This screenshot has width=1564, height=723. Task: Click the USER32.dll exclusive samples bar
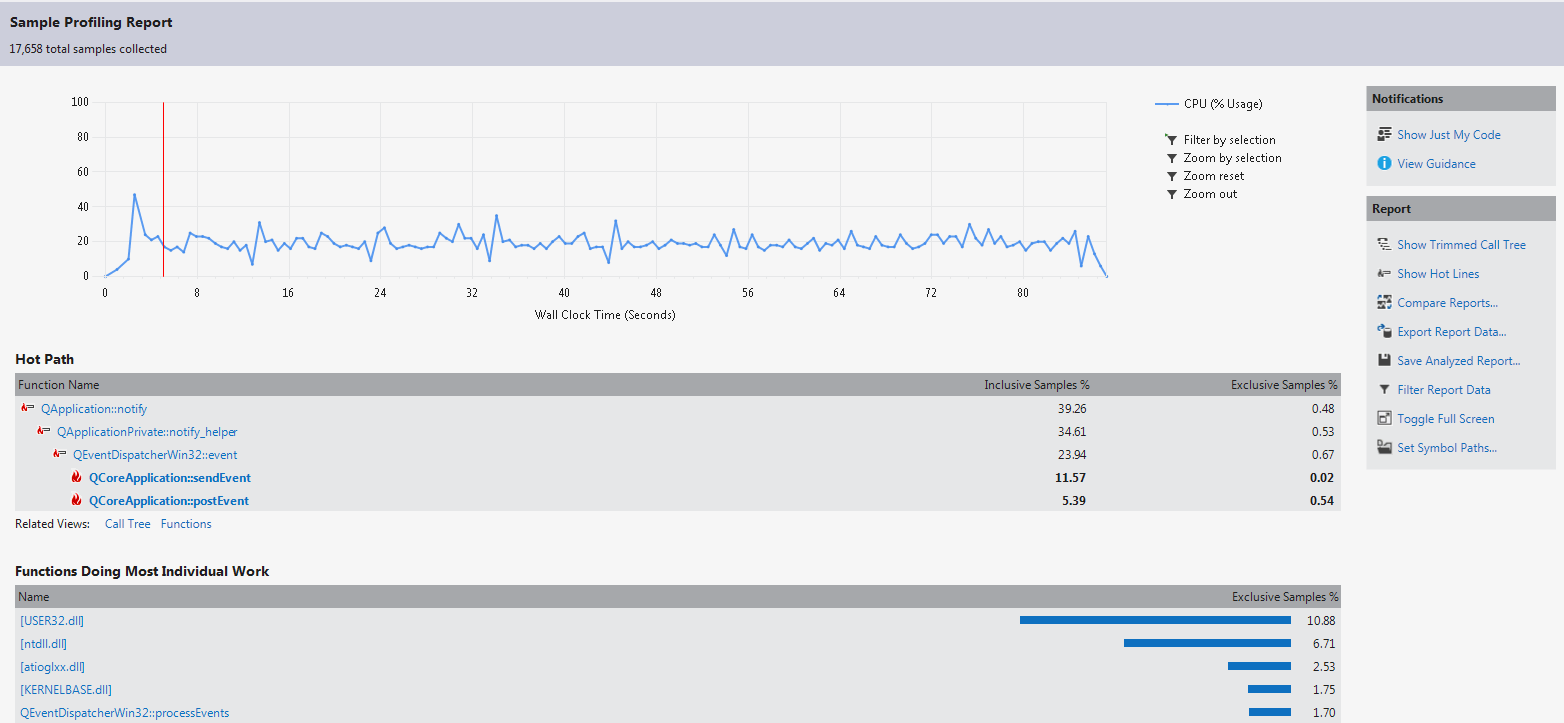click(x=1154, y=620)
